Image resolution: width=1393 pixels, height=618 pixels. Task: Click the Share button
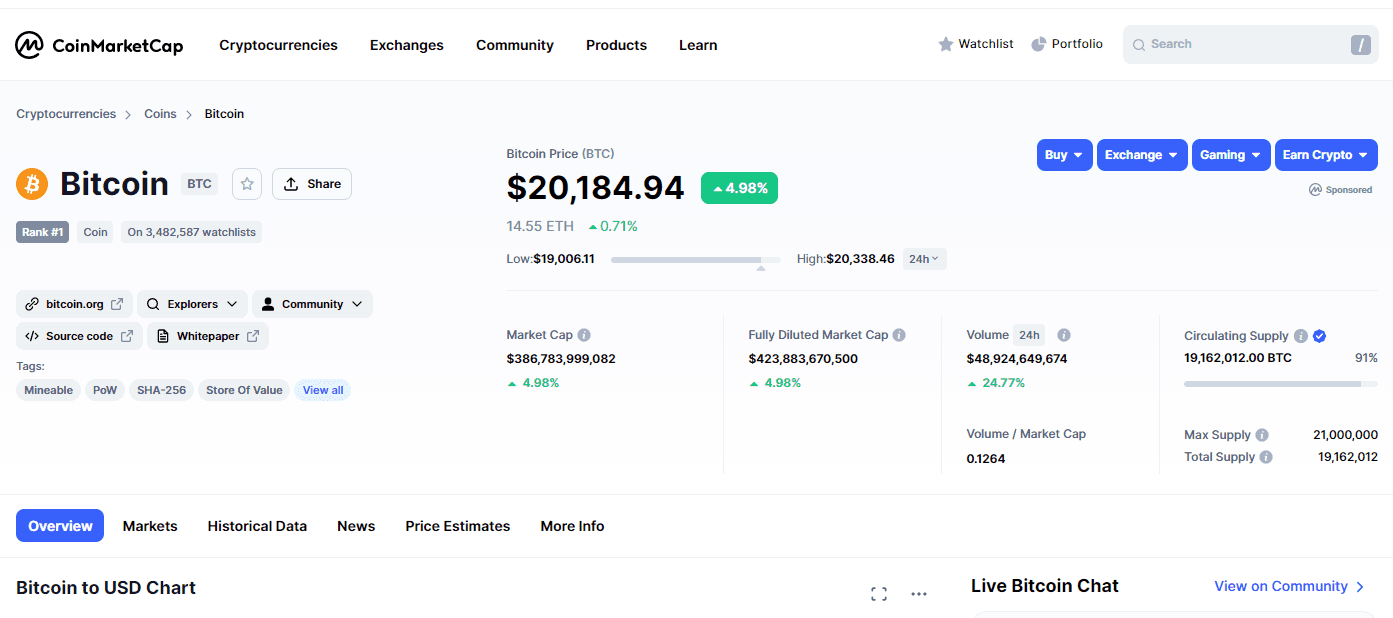(312, 184)
